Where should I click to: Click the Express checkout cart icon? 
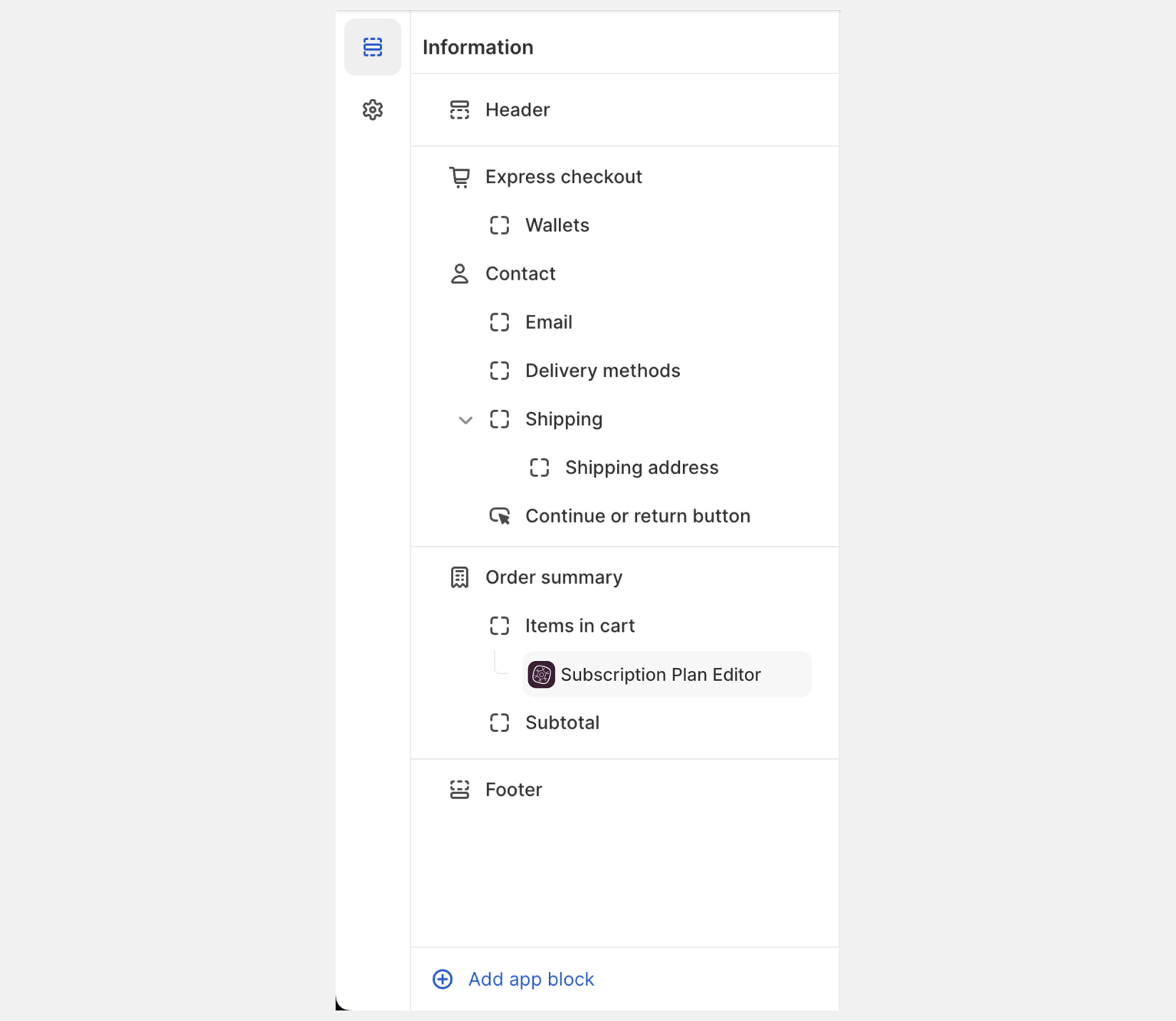coord(459,177)
